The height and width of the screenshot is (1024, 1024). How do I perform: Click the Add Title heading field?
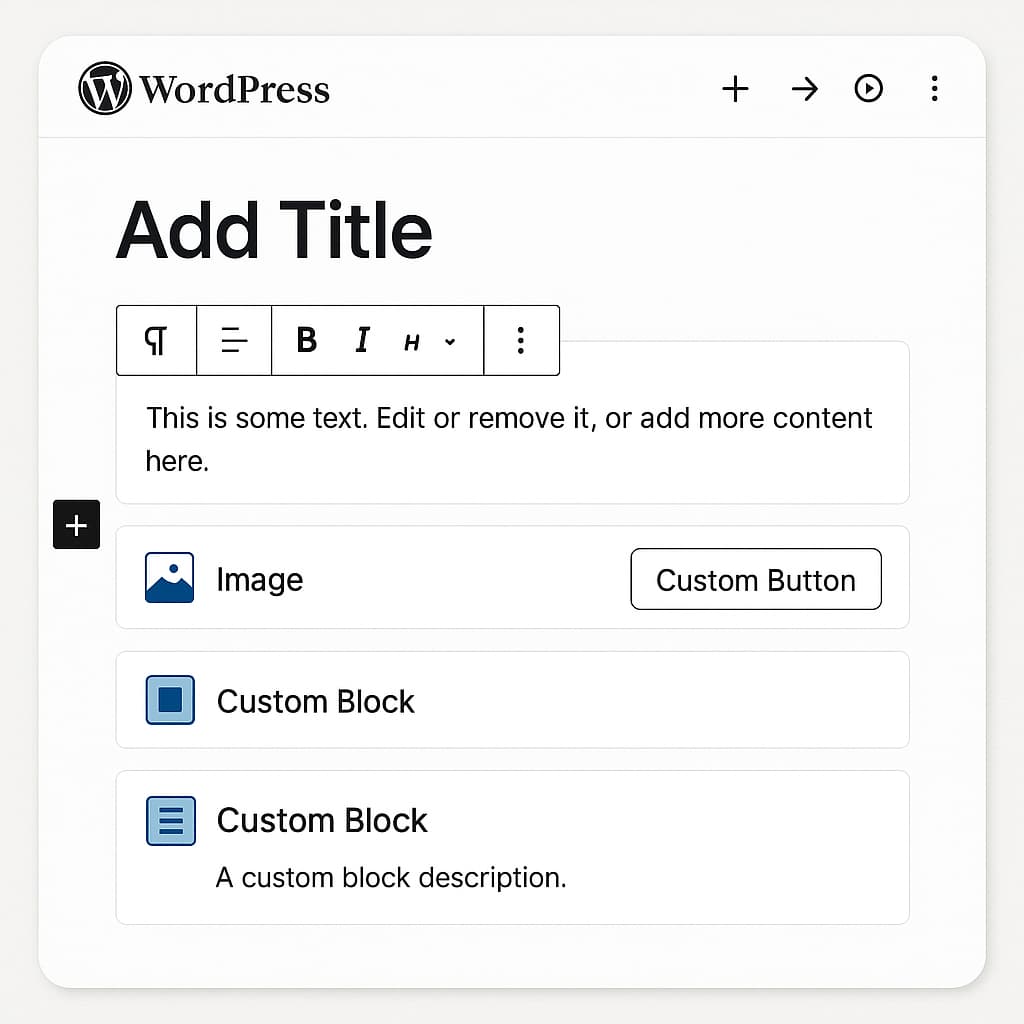click(274, 230)
